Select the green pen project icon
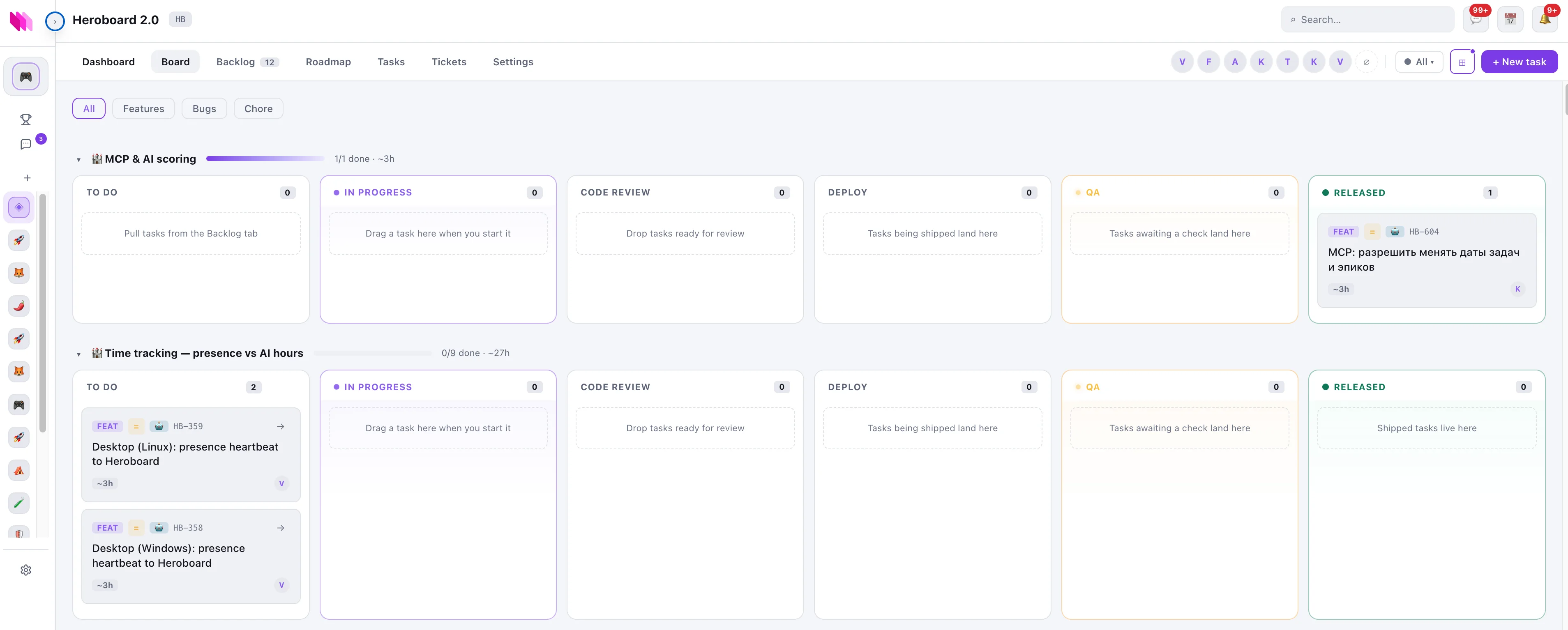Screen dimensions: 1568x630 click(x=19, y=503)
